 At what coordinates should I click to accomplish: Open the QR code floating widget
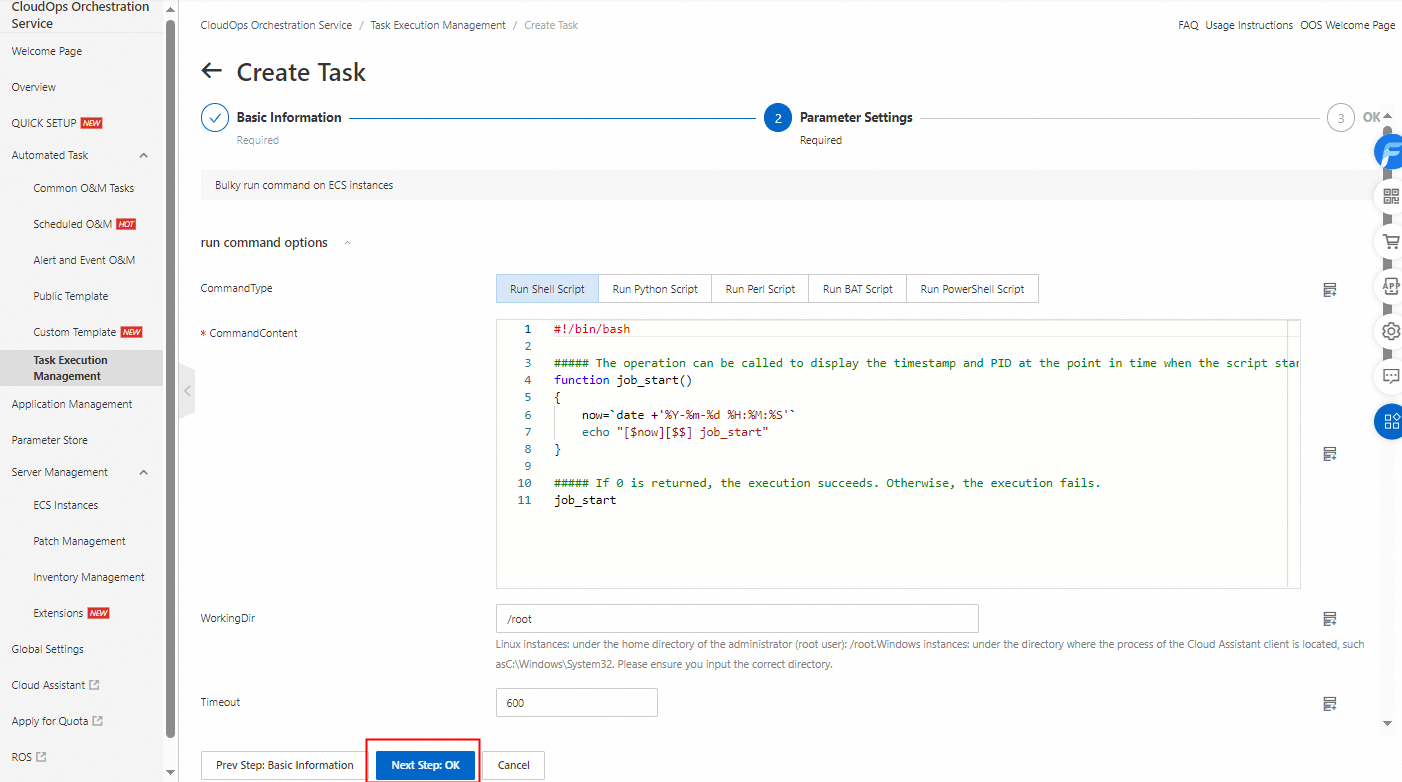1390,196
